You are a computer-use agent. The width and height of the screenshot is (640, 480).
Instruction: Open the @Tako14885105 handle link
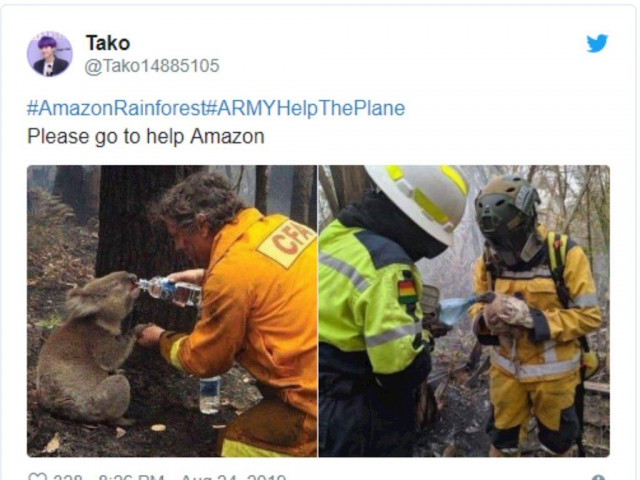[x=152, y=66]
